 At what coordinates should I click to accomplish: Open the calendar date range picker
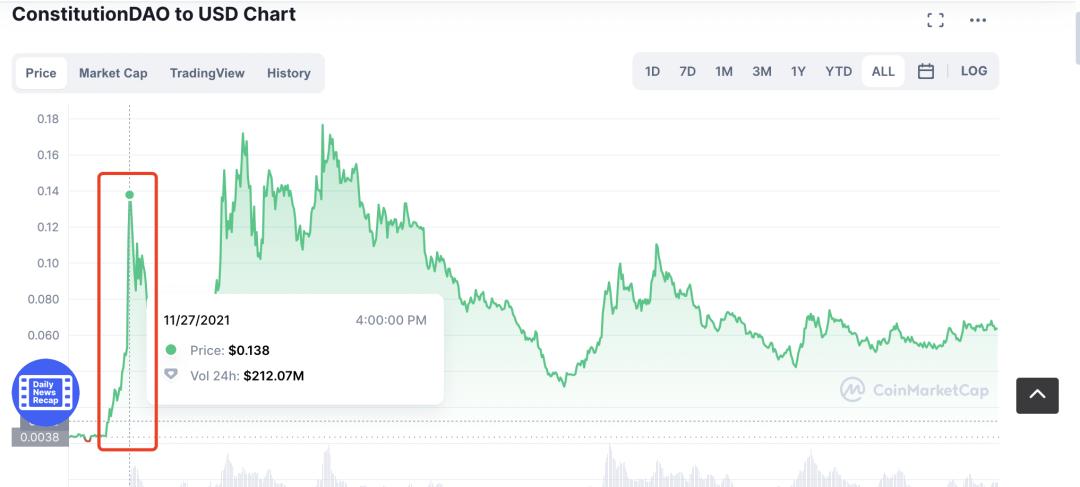pyautogui.click(x=926, y=71)
